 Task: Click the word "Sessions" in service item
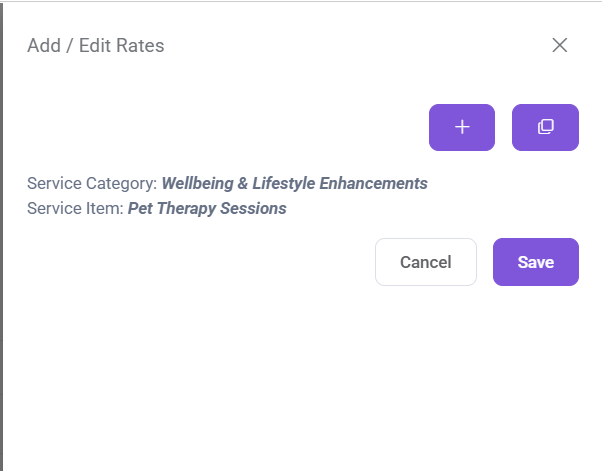coord(256,209)
